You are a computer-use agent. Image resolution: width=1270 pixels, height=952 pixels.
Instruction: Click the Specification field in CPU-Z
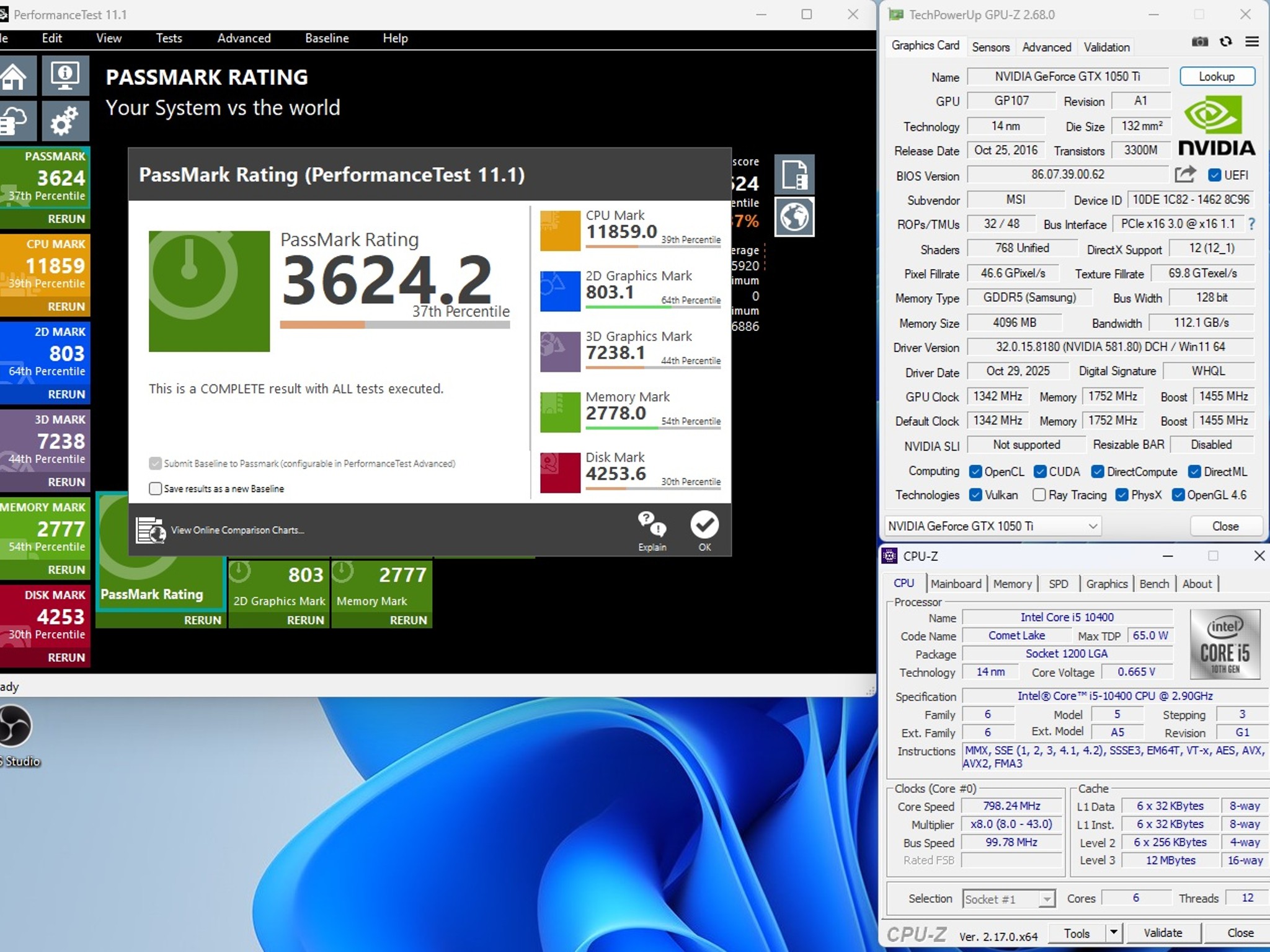[x=1115, y=696]
